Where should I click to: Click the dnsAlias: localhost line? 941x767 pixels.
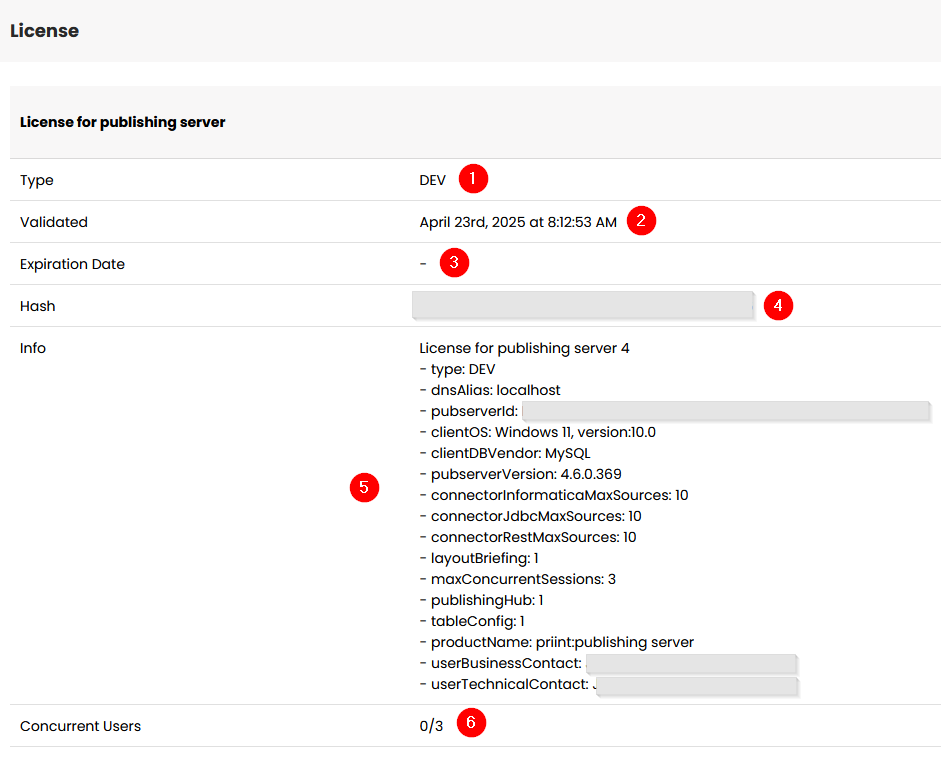[490, 390]
